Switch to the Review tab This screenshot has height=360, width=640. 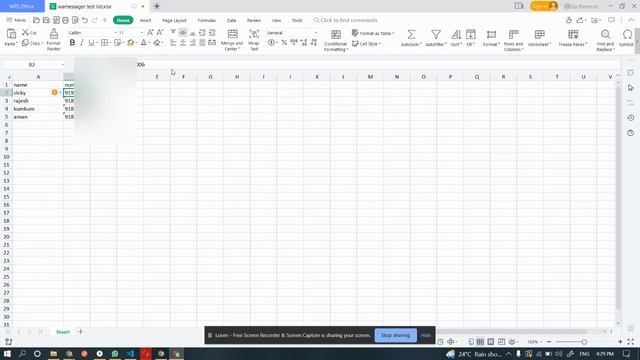[253, 20]
